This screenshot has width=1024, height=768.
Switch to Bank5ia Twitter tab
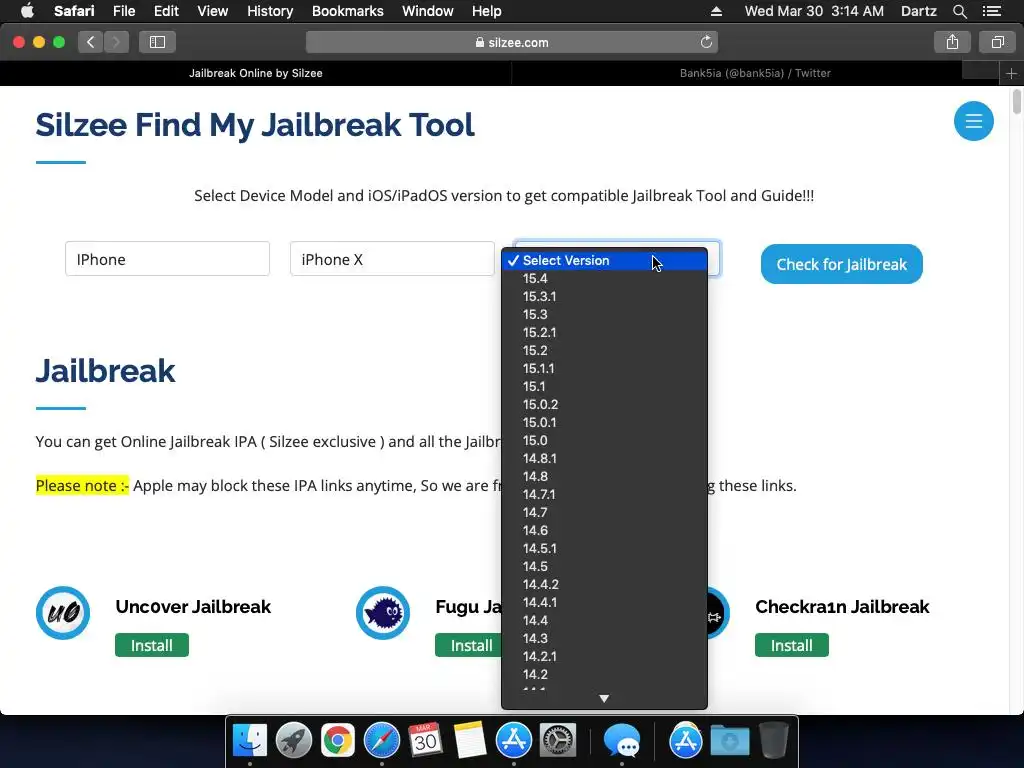coord(755,73)
